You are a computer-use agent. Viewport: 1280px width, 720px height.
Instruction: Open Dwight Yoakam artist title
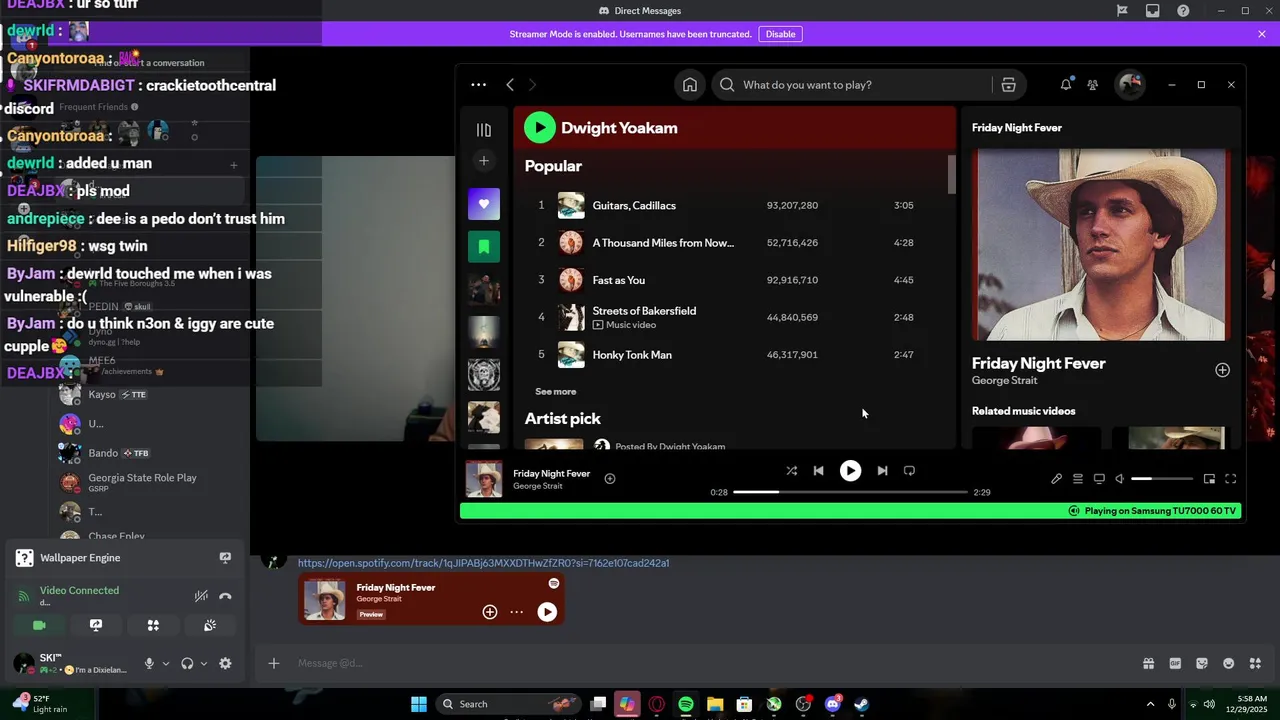point(619,128)
